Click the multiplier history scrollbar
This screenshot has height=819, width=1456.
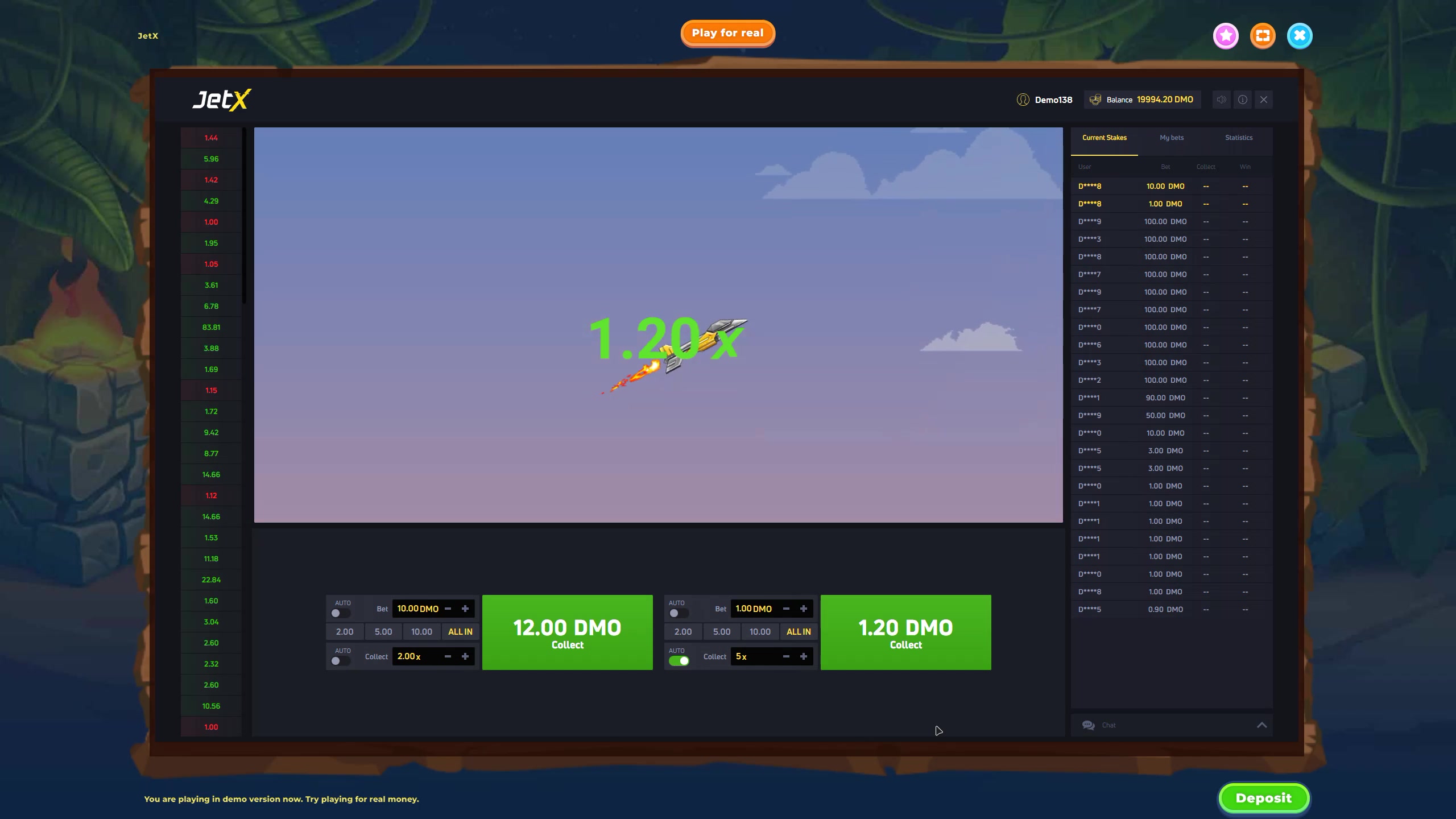244,216
